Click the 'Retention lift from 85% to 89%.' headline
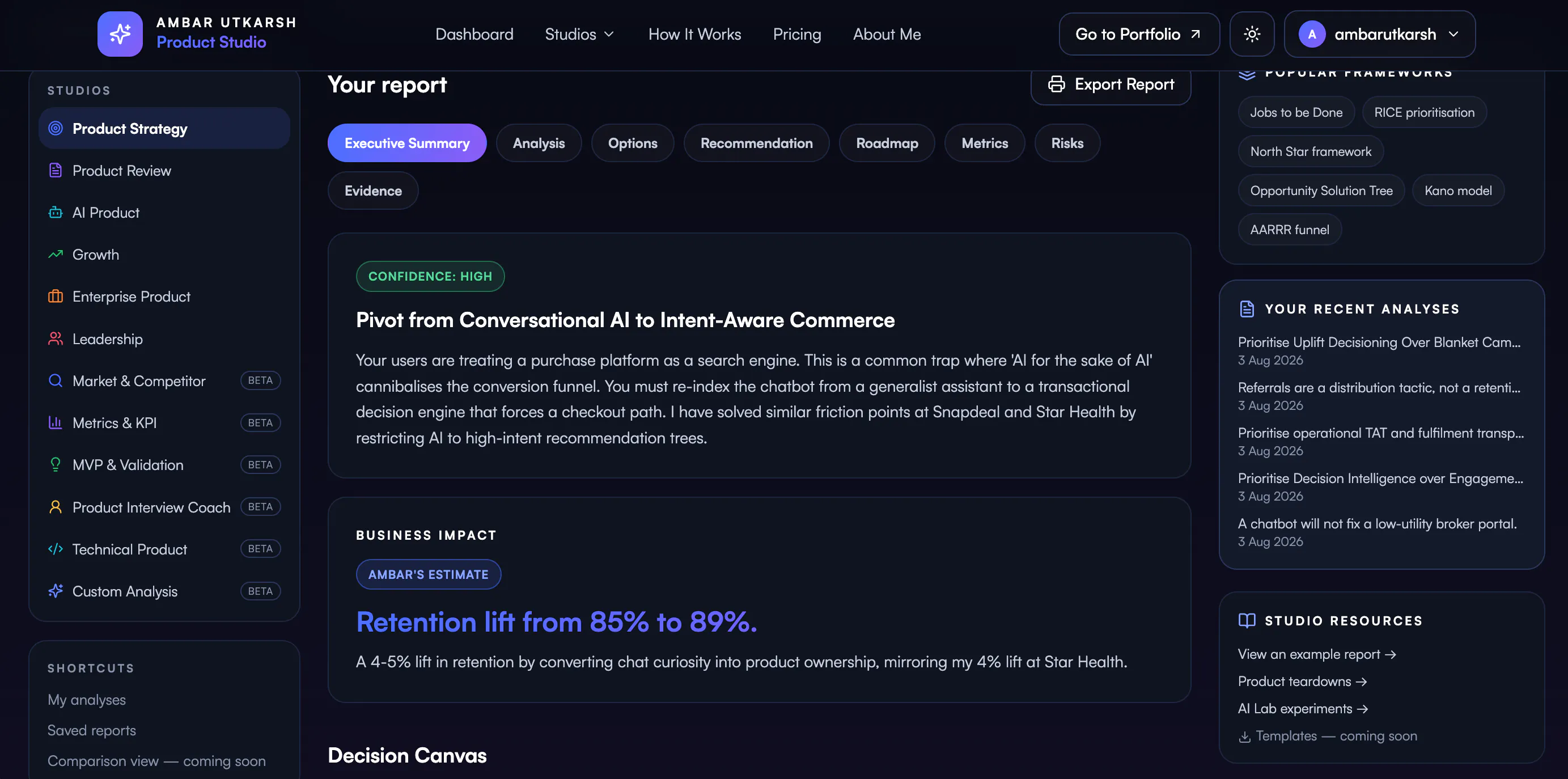Screen dimensions: 1568x779 556,622
